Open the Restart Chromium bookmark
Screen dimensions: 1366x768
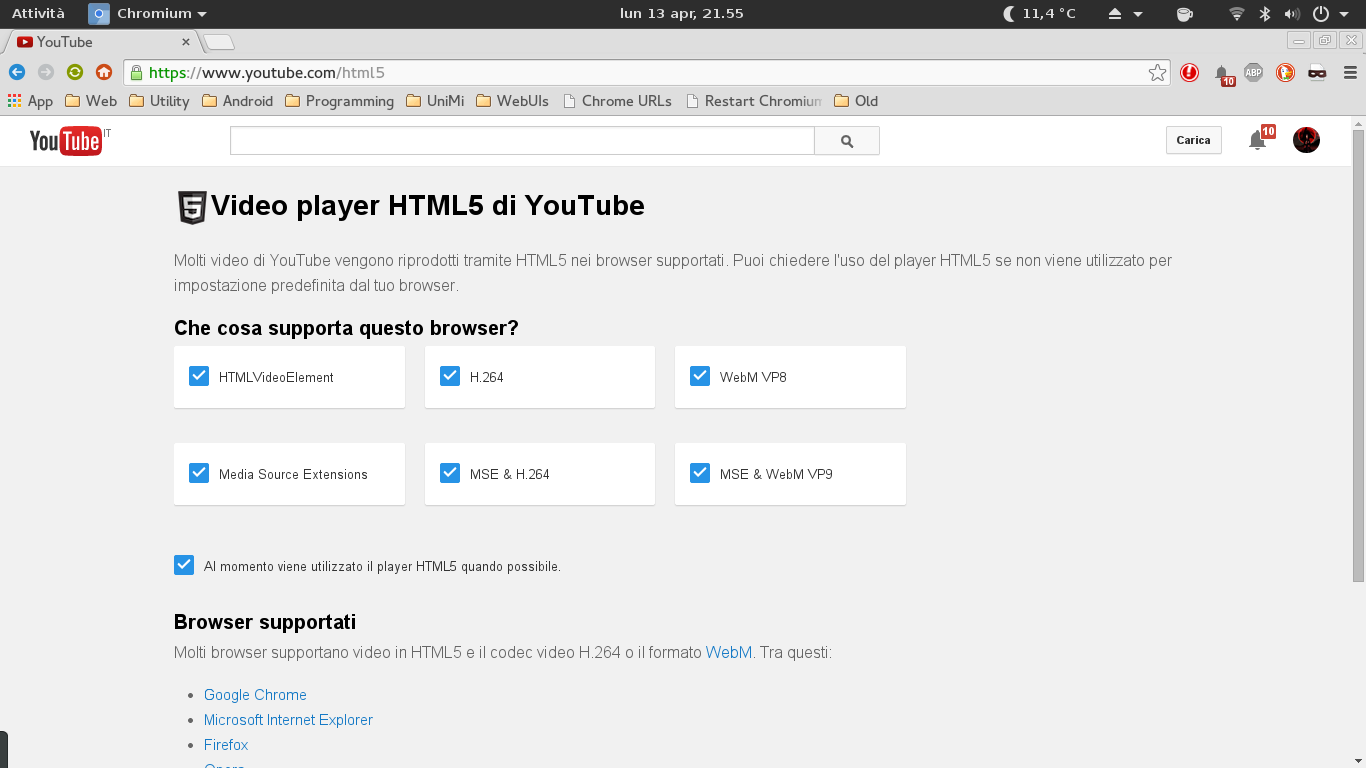tap(753, 101)
